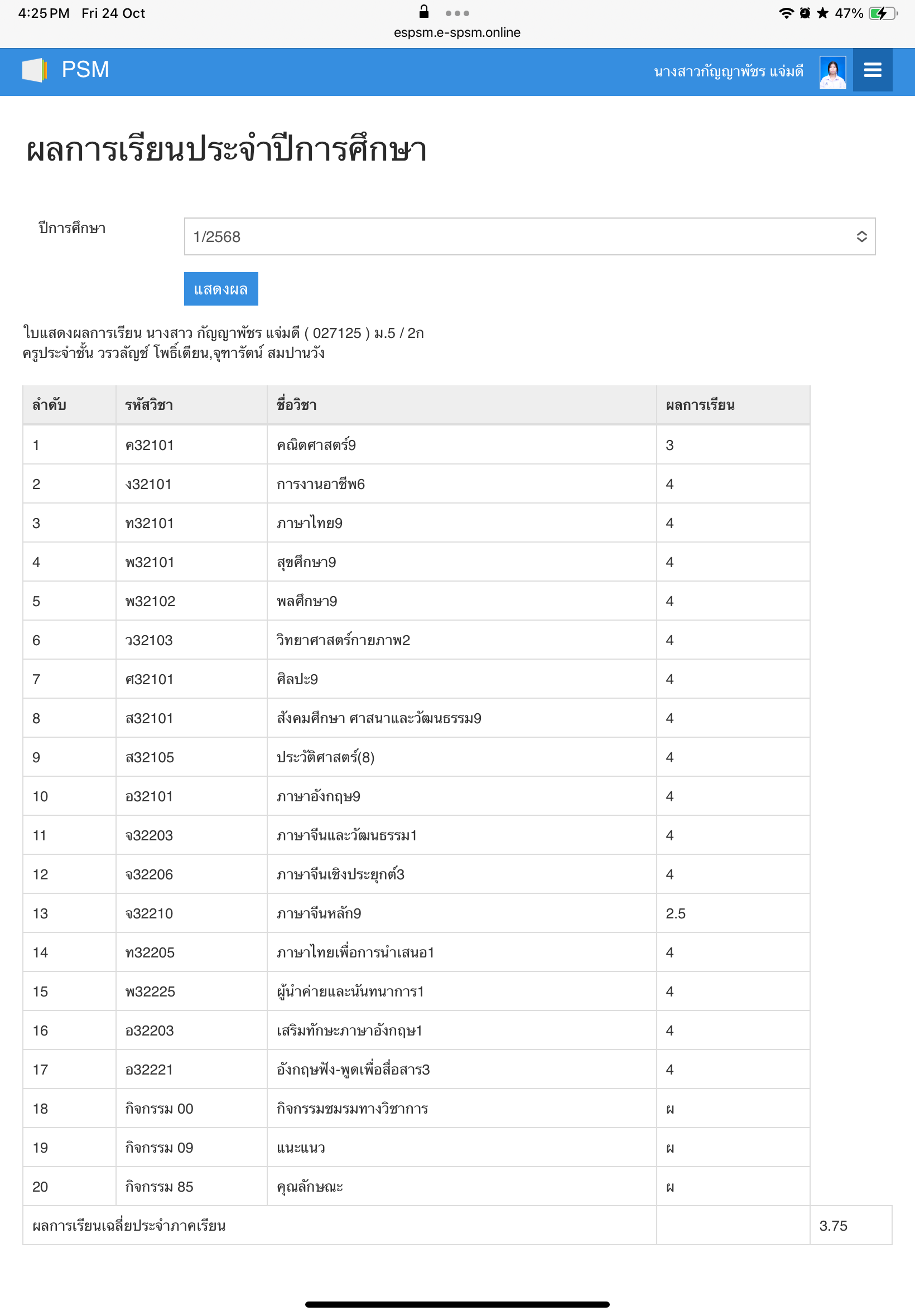
Task: Tap the student profile photo
Action: coord(832,72)
